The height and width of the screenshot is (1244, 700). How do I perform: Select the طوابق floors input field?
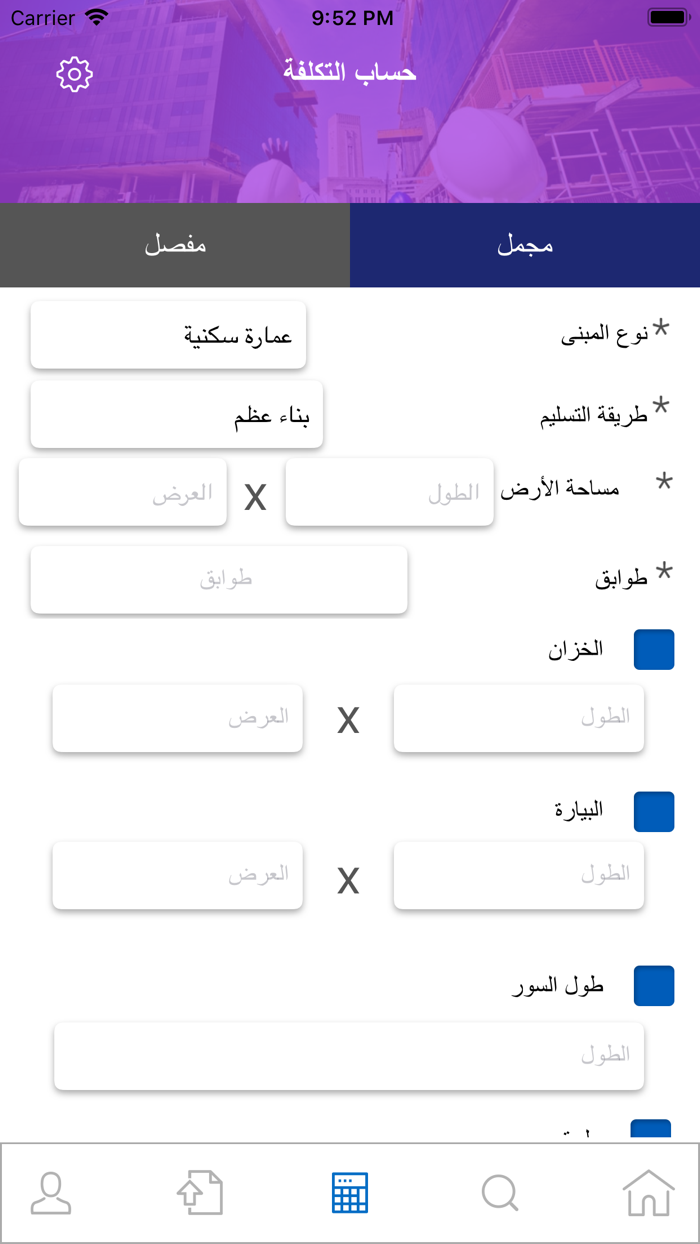[218, 580]
